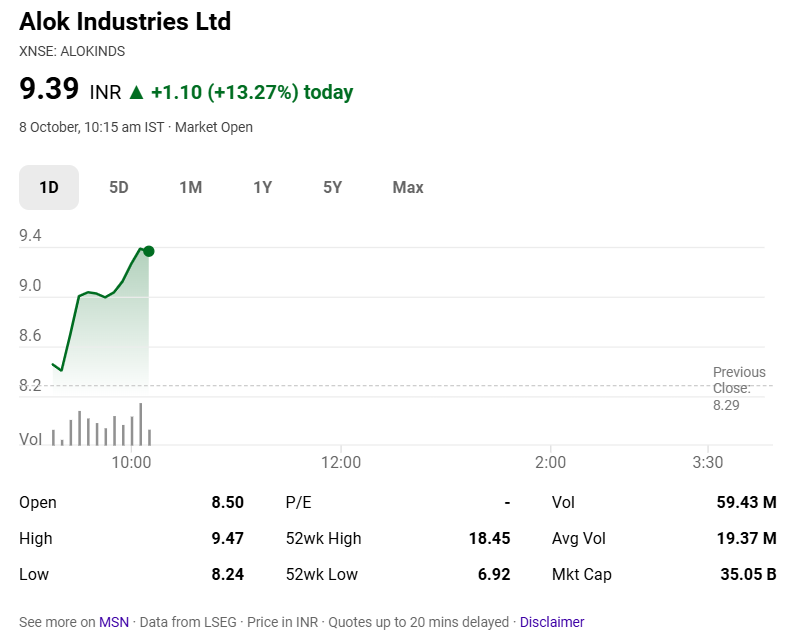The width and height of the screenshot is (793, 635).
Task: Click the Previous Close 8.29 label
Action: pyautogui.click(x=739, y=388)
